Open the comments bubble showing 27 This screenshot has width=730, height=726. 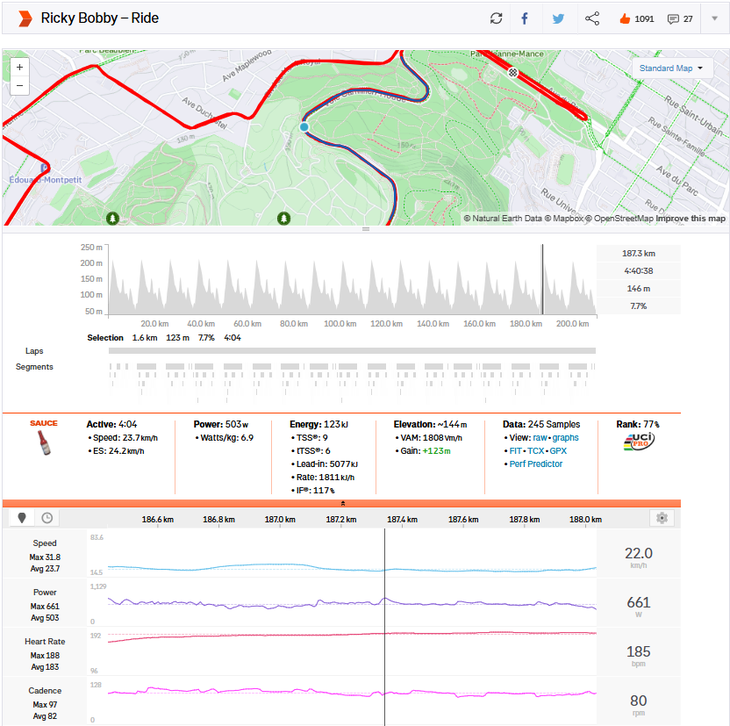[674, 18]
